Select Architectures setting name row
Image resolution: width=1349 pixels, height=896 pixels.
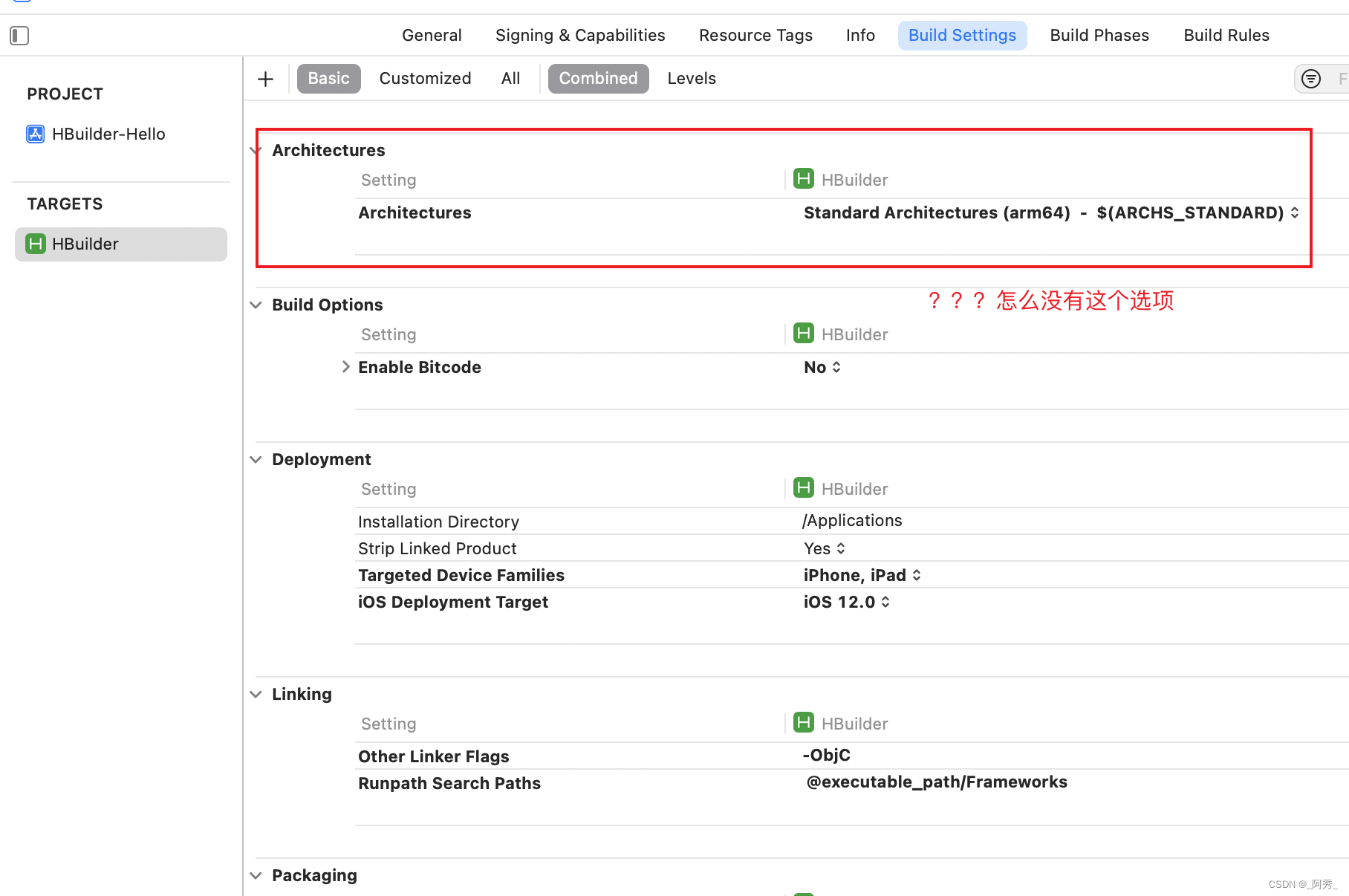pyautogui.click(x=415, y=213)
